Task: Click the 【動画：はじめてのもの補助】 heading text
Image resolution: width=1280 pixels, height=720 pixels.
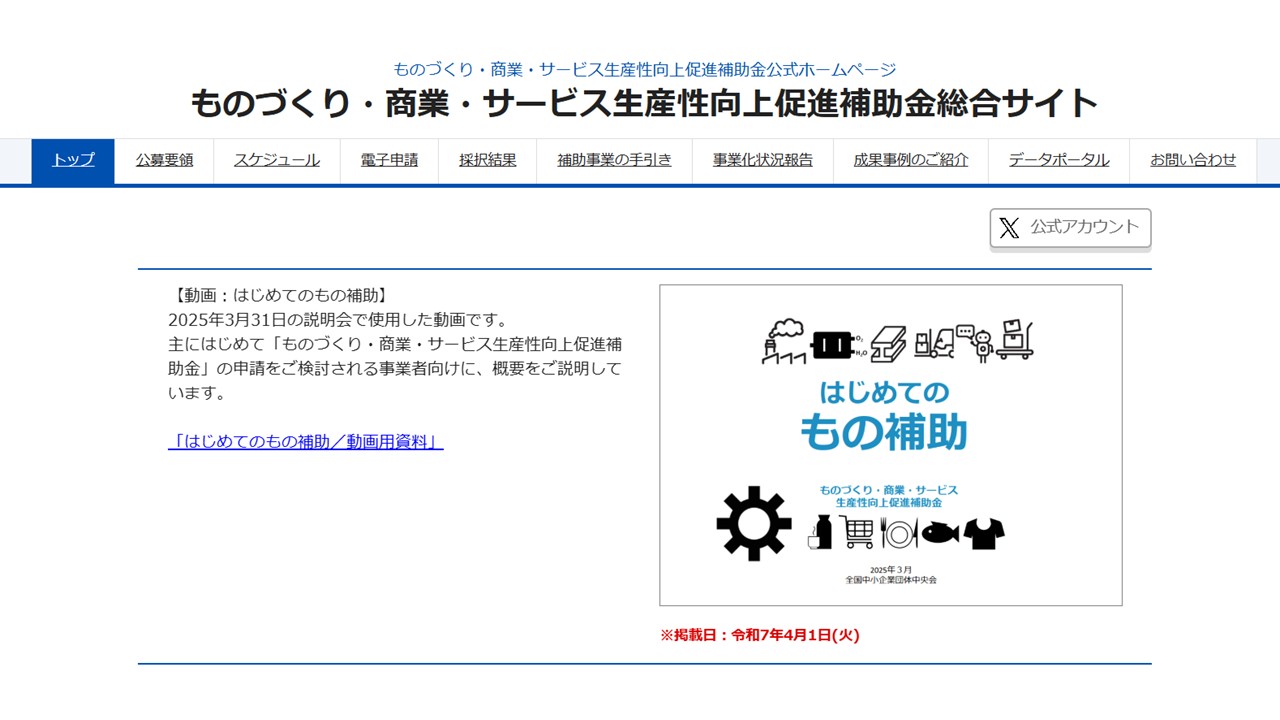Action: click(279, 295)
